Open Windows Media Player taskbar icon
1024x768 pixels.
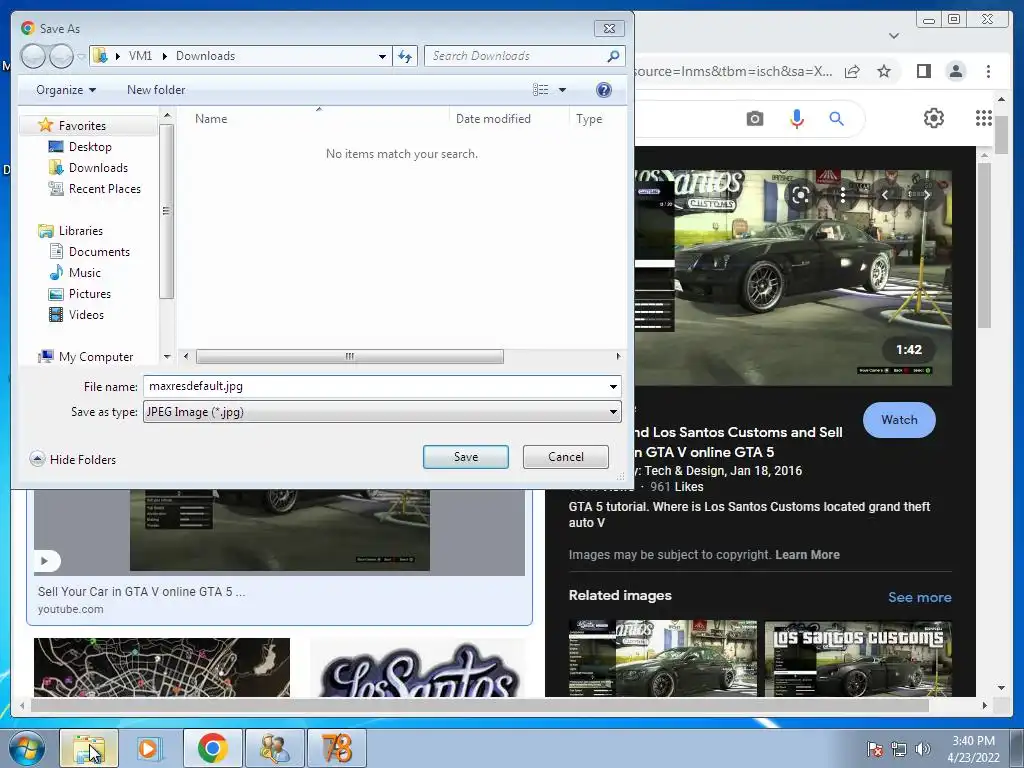point(149,748)
